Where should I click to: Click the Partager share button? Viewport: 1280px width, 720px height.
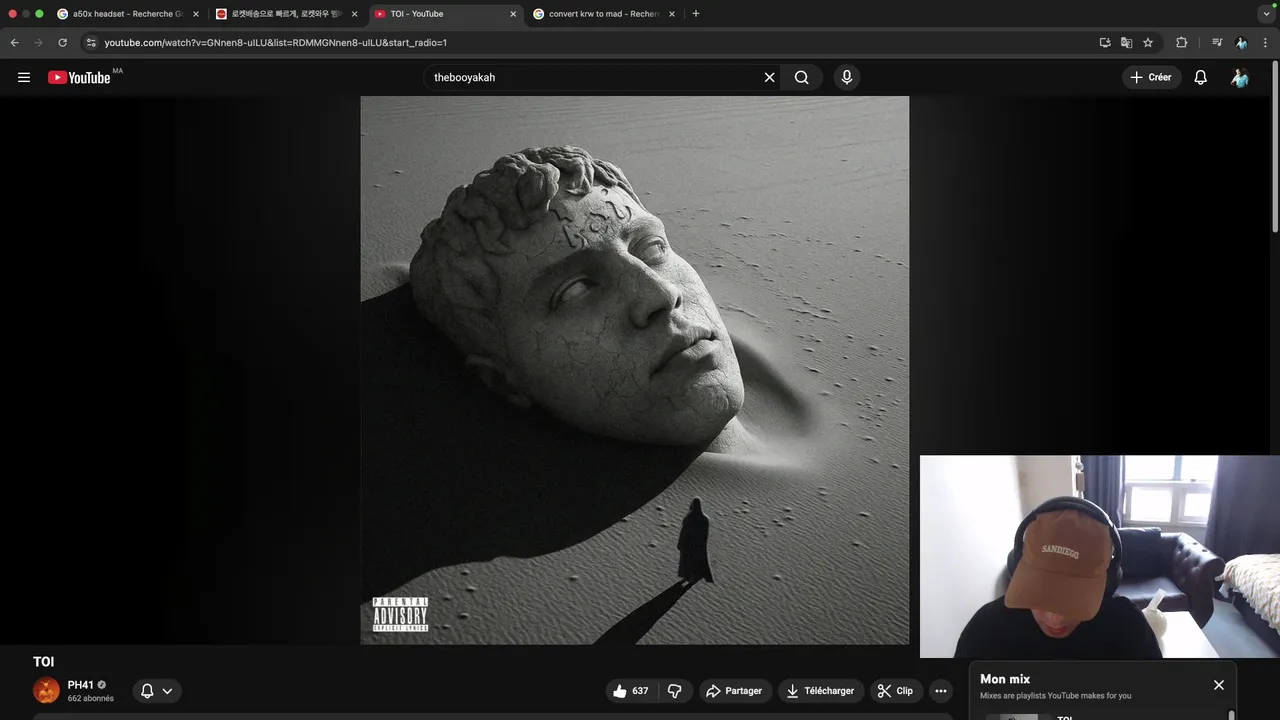734,691
